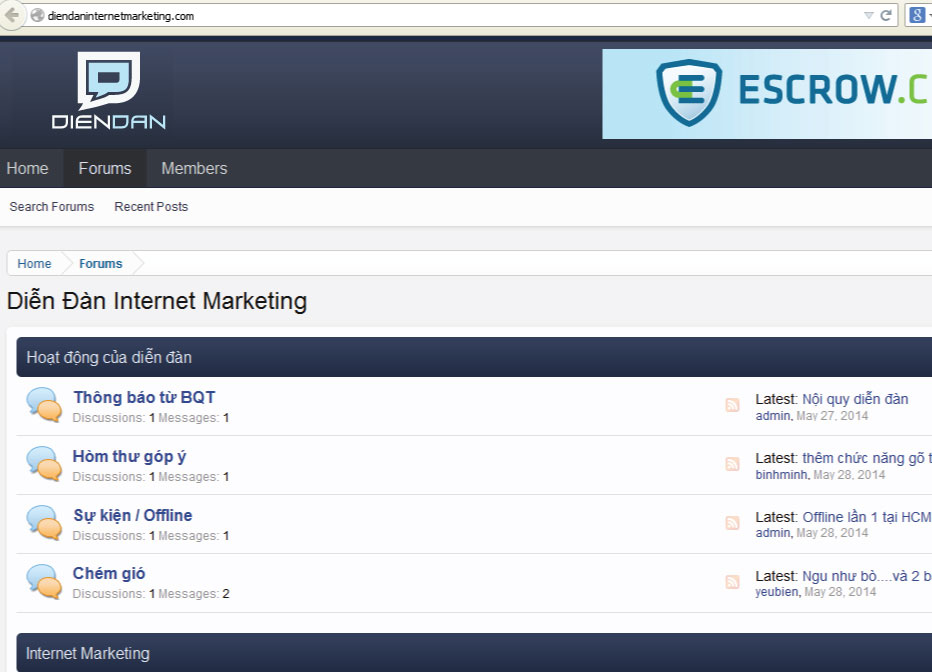This screenshot has height=672, width=932.
Task: Click the May 27, 2014 date stamp
Action: pyautogui.click(x=832, y=416)
